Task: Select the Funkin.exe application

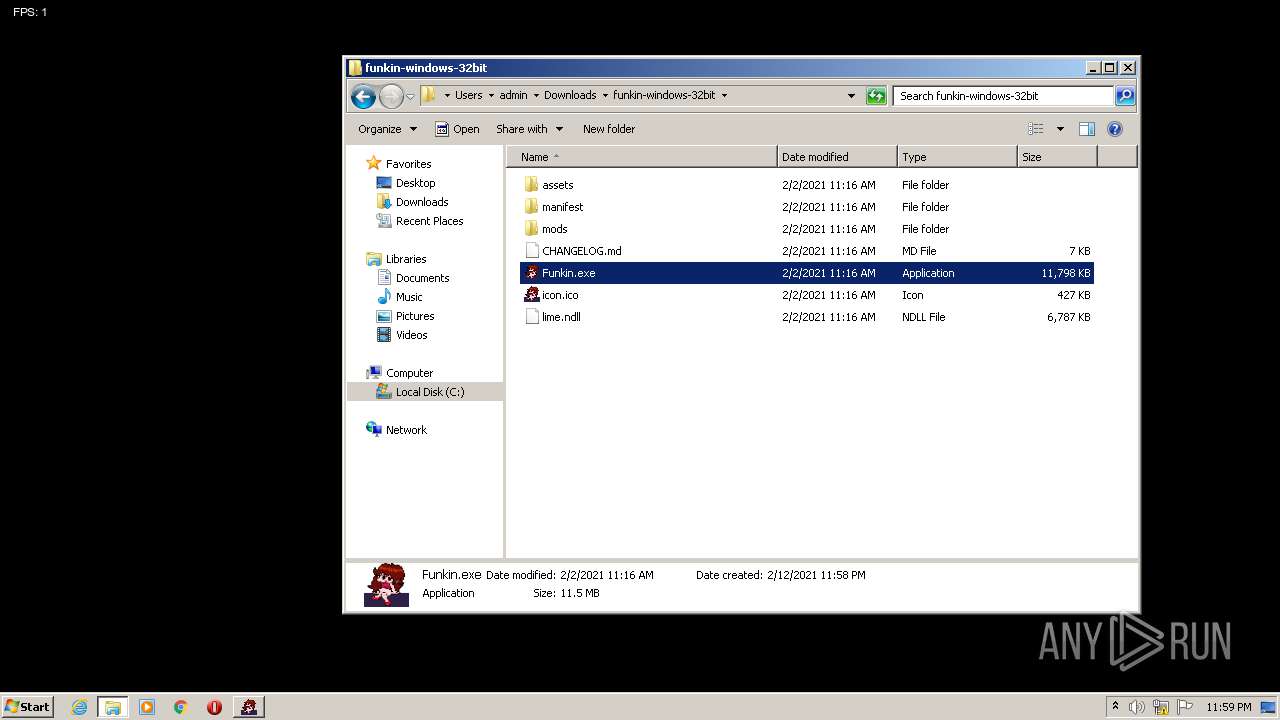Action: tap(806, 273)
